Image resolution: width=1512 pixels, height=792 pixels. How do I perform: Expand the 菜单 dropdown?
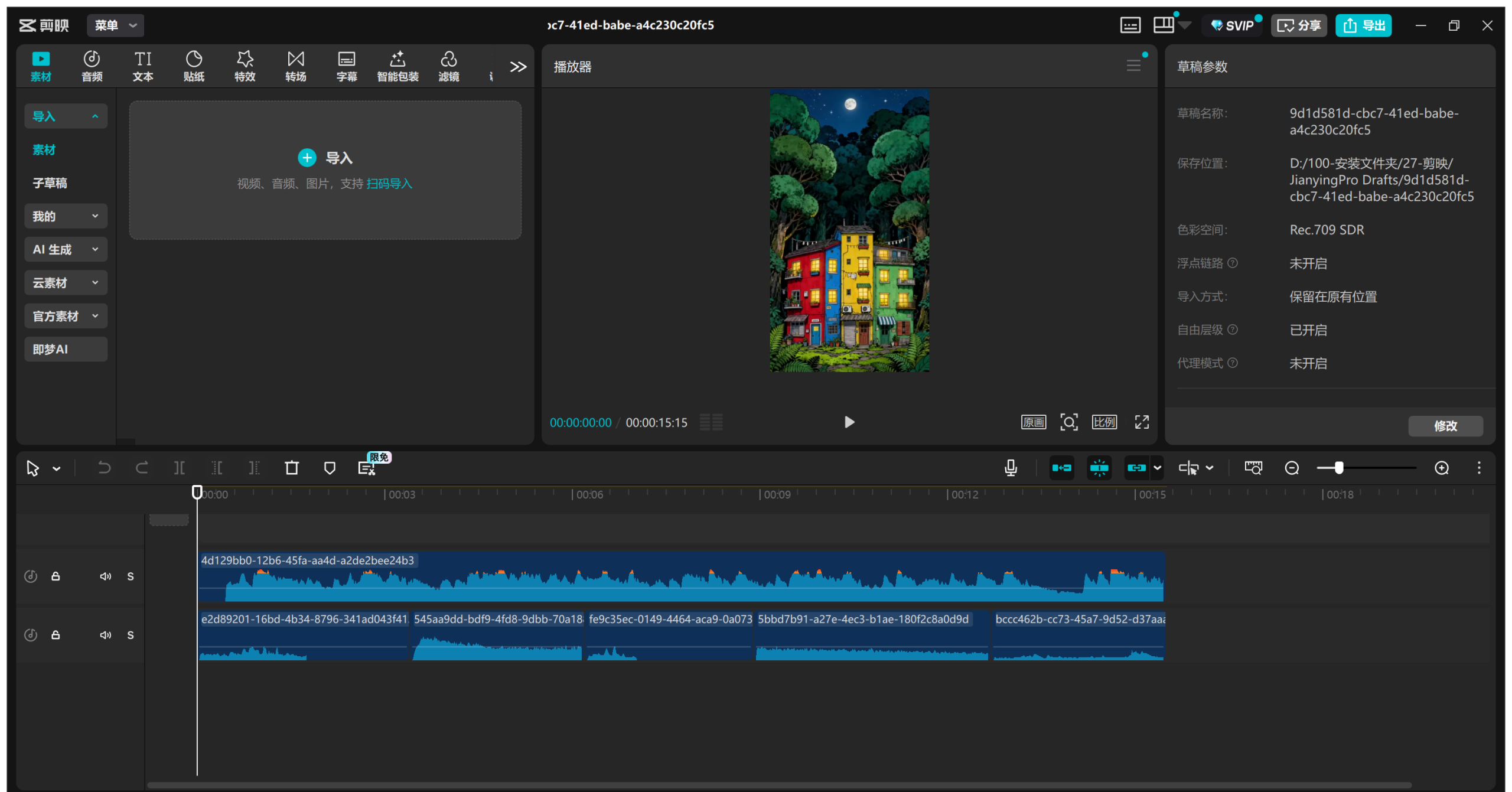[x=116, y=25]
